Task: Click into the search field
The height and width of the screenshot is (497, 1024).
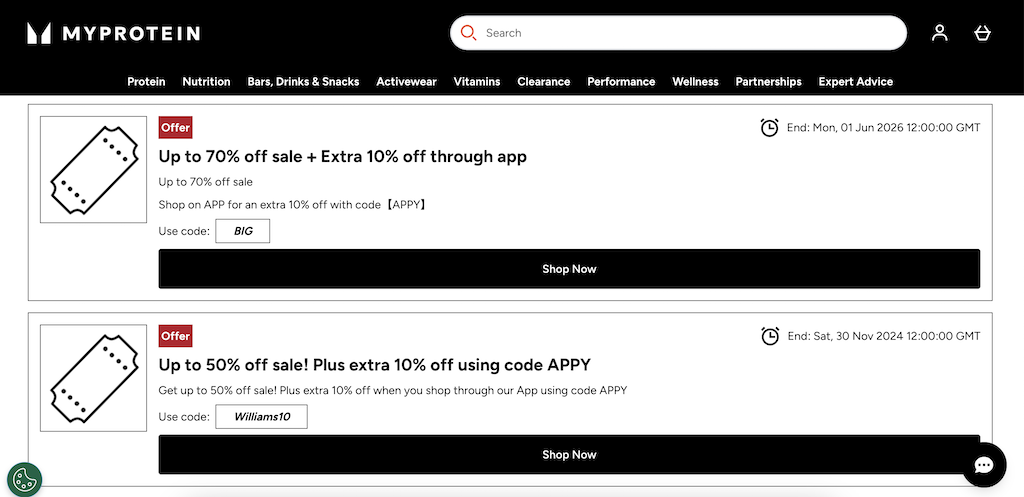Action: [x=690, y=33]
